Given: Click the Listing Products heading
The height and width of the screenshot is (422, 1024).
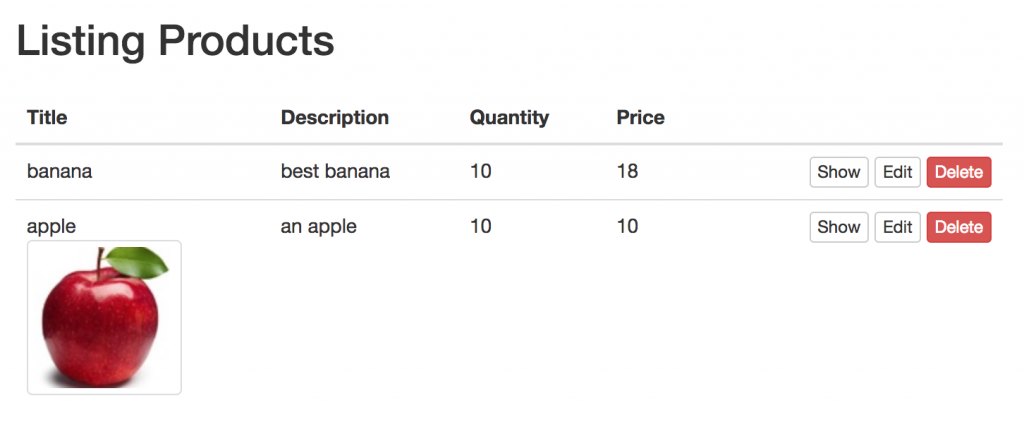Looking at the screenshot, I should tap(175, 41).
